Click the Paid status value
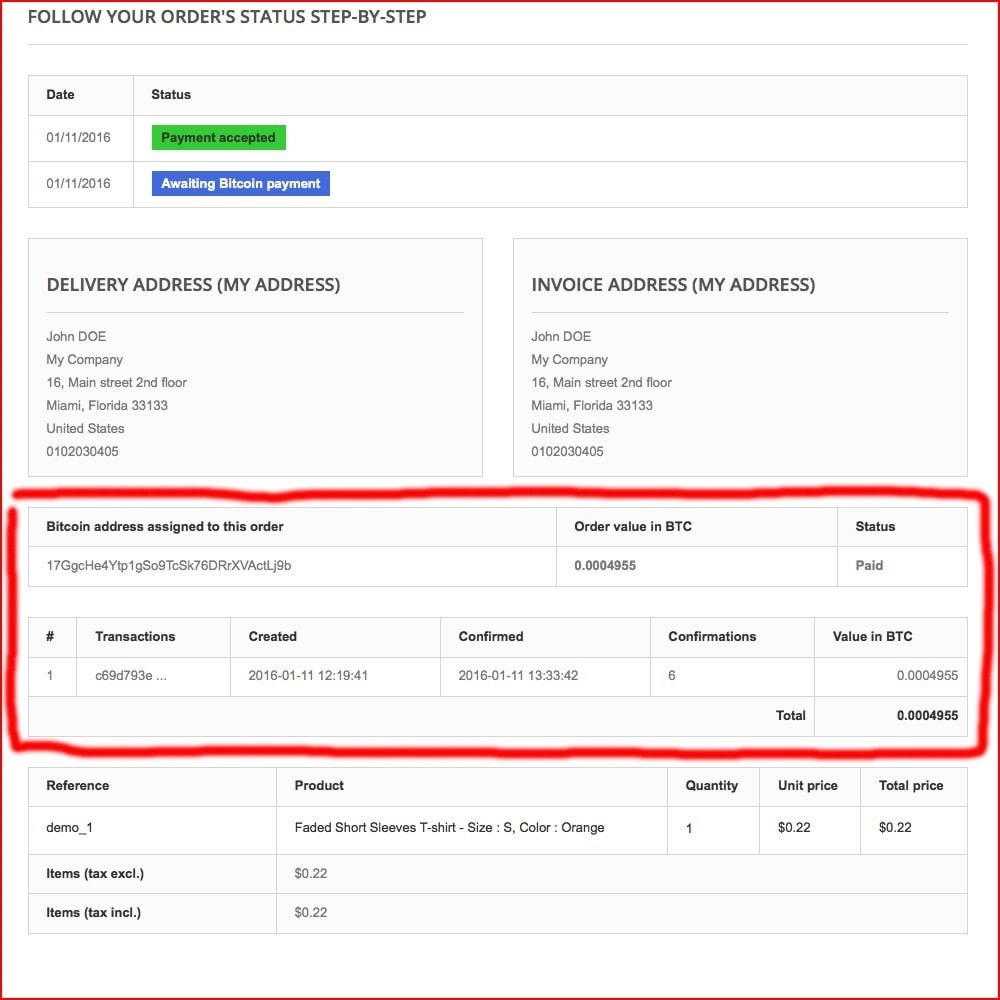Image resolution: width=1000 pixels, height=1000 pixels. [869, 566]
